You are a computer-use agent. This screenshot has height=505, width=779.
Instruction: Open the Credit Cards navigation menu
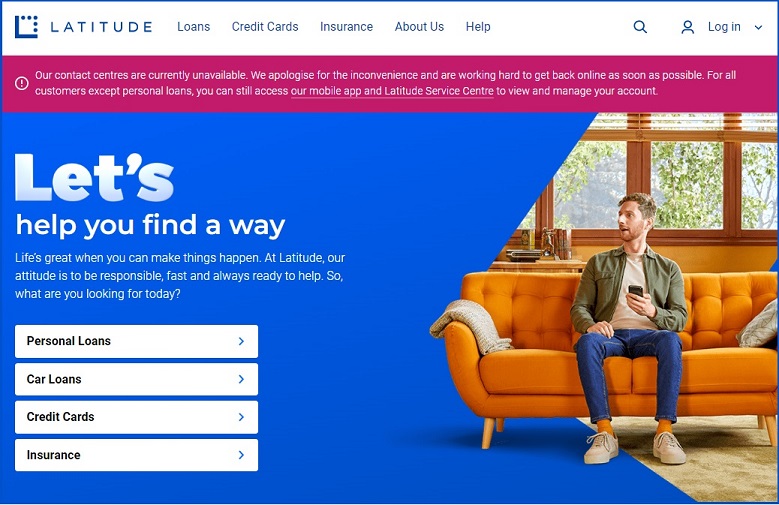point(265,27)
